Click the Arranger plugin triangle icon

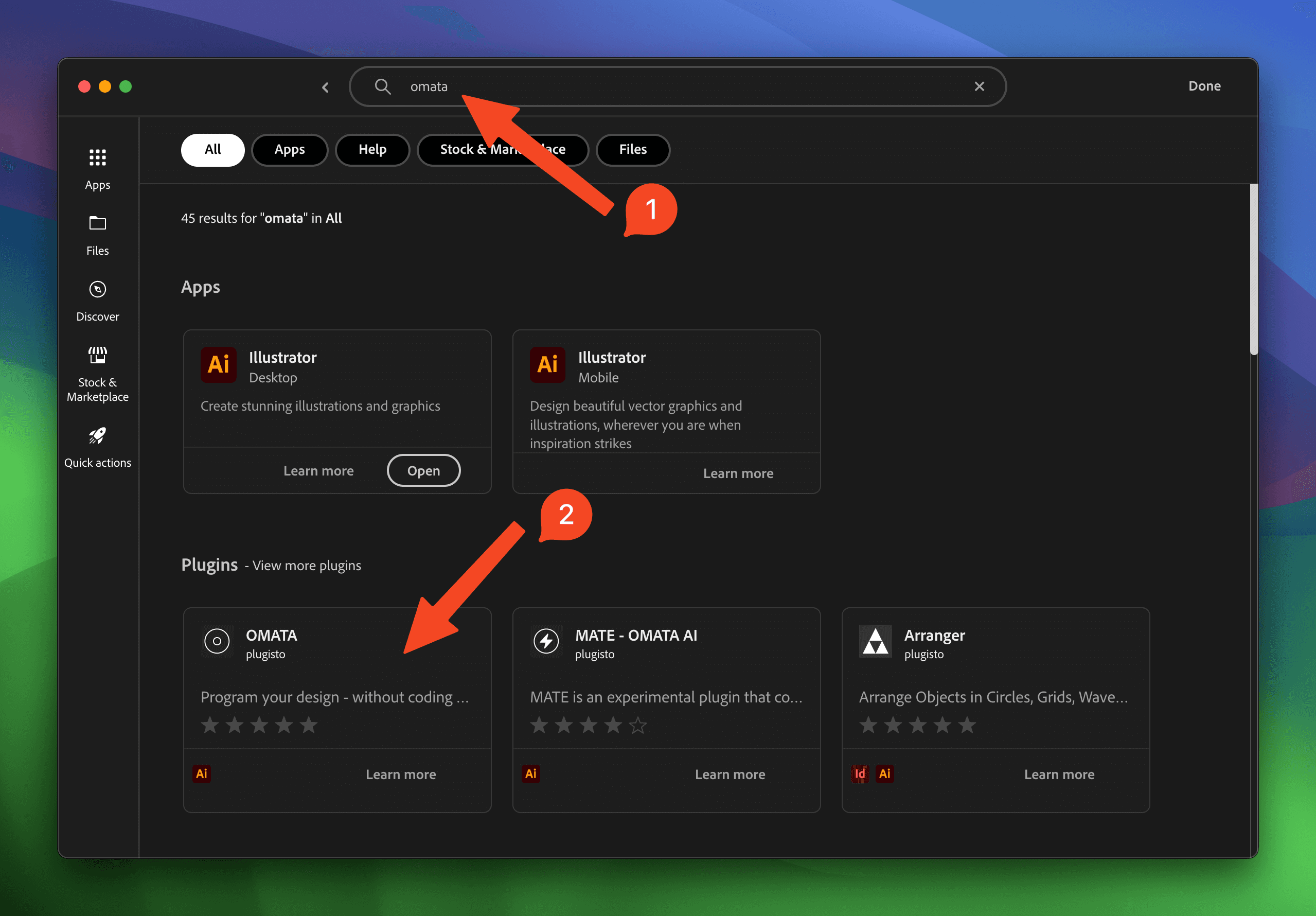[x=875, y=641]
